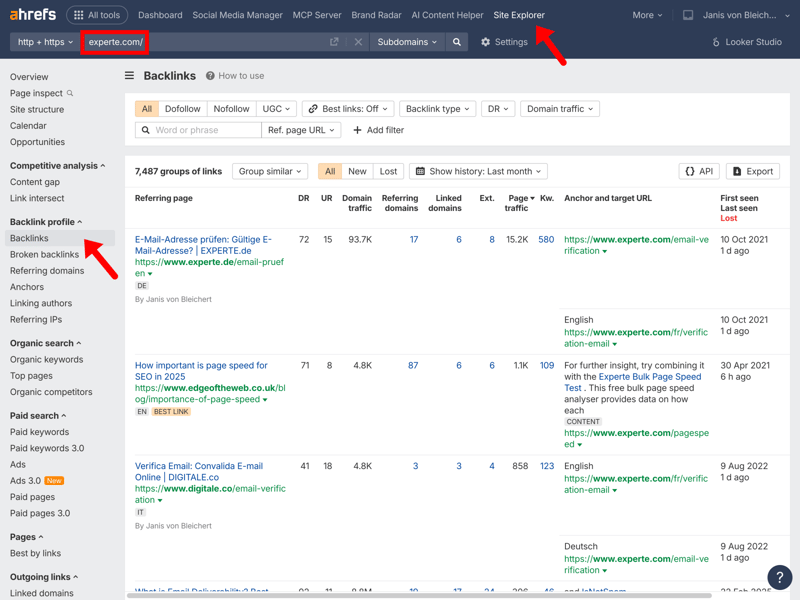Select the Nofollow filter toggle

coord(231,109)
